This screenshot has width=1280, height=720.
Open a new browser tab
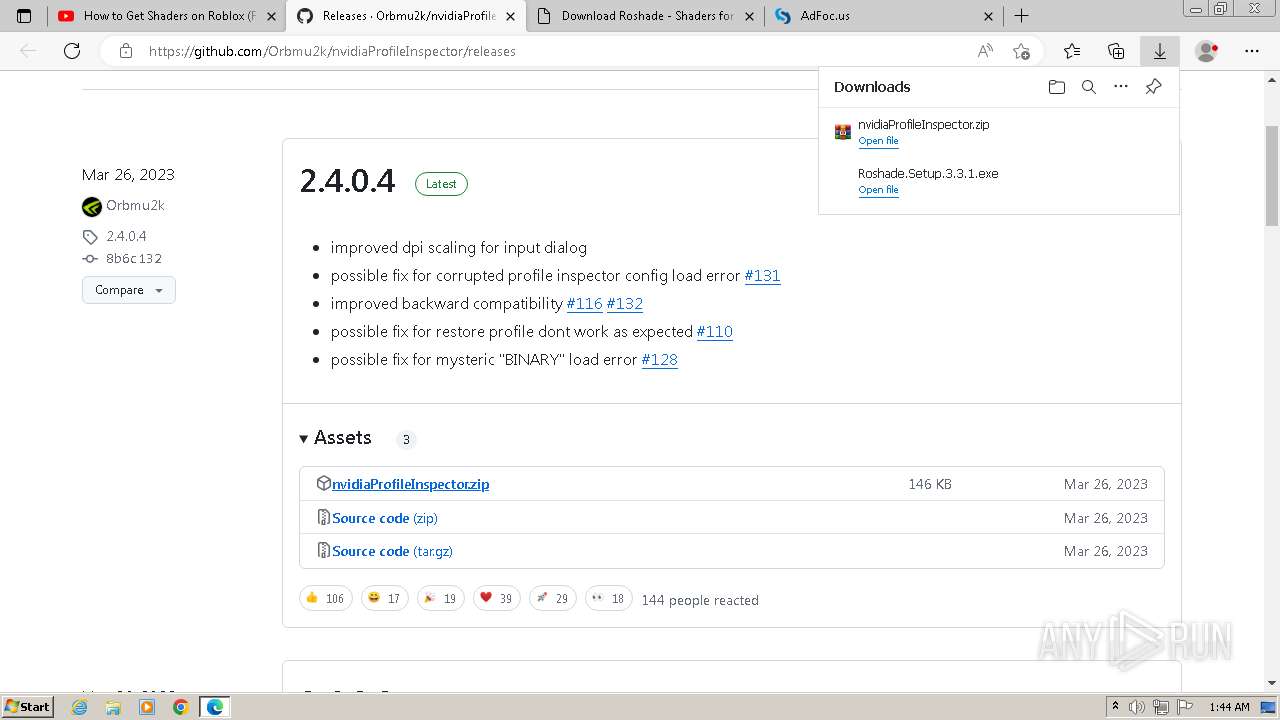coord(1021,16)
